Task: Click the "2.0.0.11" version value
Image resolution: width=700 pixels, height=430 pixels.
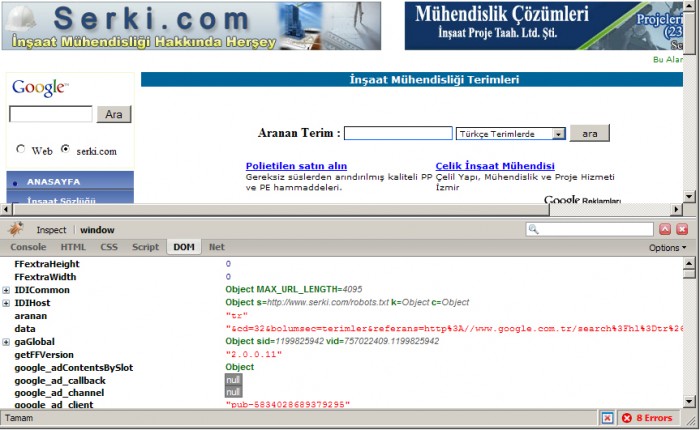Action: (x=254, y=354)
